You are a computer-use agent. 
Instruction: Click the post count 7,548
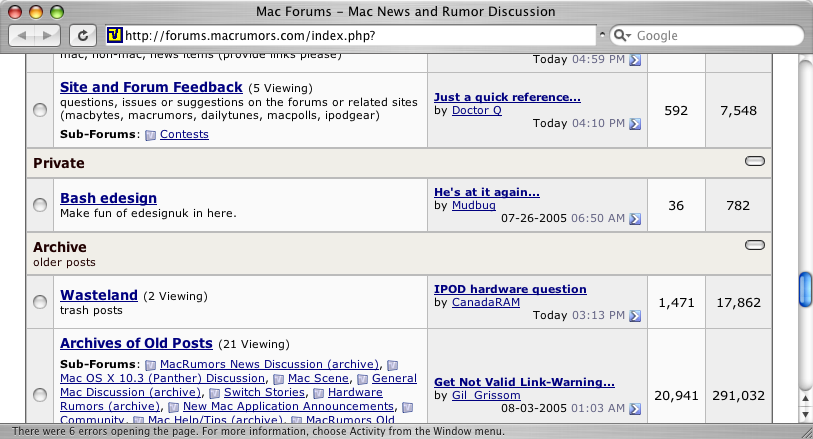[x=738, y=110]
